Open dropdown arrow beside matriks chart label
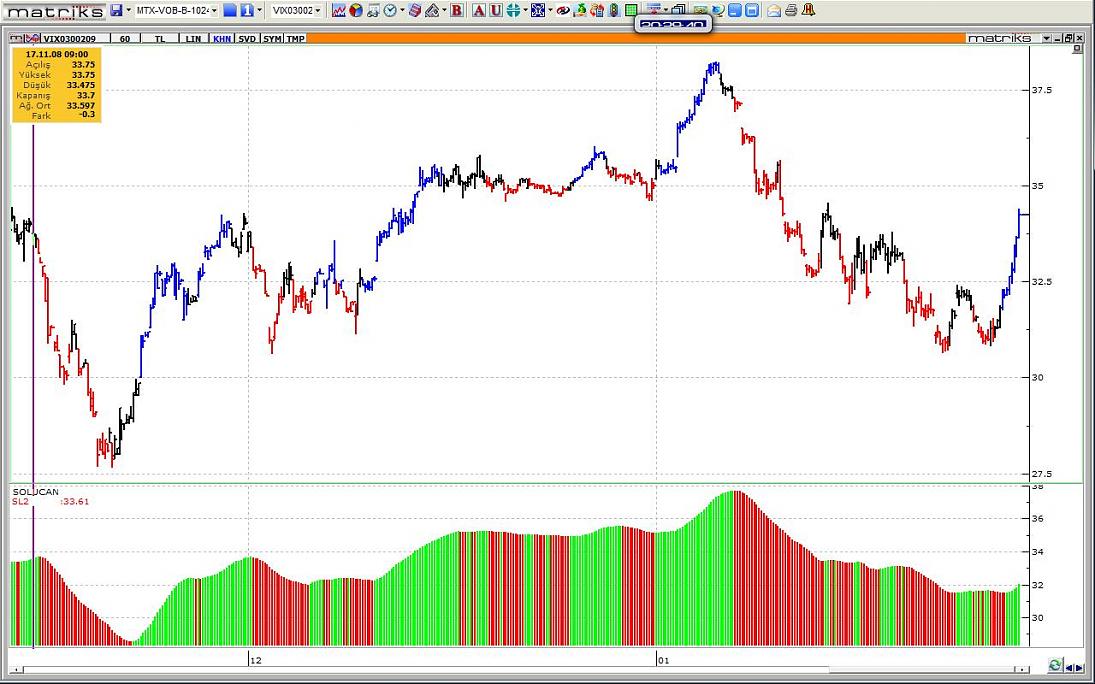The height and width of the screenshot is (684, 1095). [x=1046, y=38]
